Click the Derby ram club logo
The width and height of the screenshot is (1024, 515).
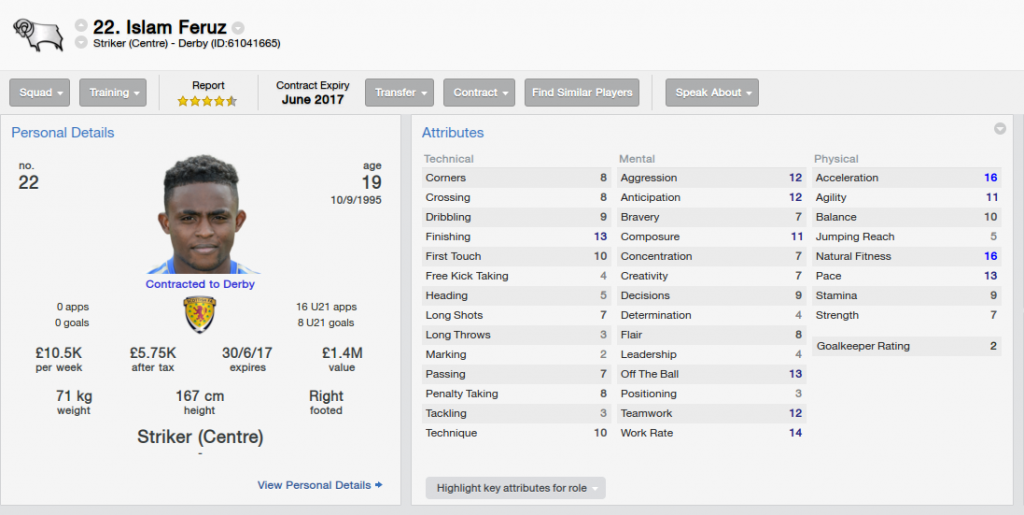coord(38,35)
